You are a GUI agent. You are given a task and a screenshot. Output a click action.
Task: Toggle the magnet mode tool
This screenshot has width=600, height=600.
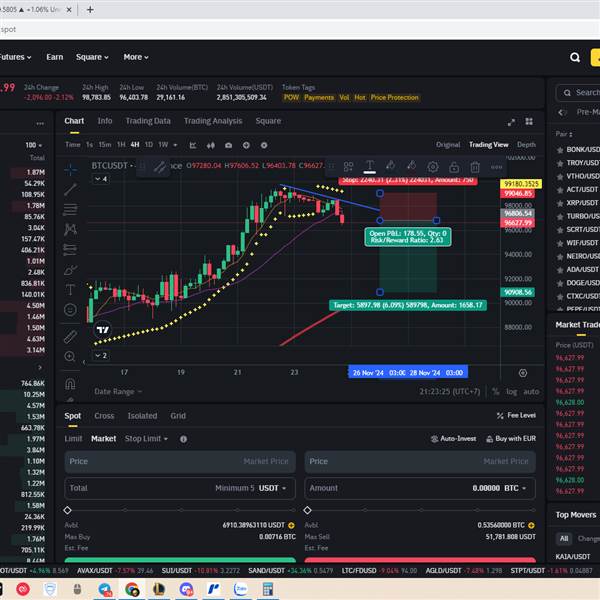[x=70, y=384]
